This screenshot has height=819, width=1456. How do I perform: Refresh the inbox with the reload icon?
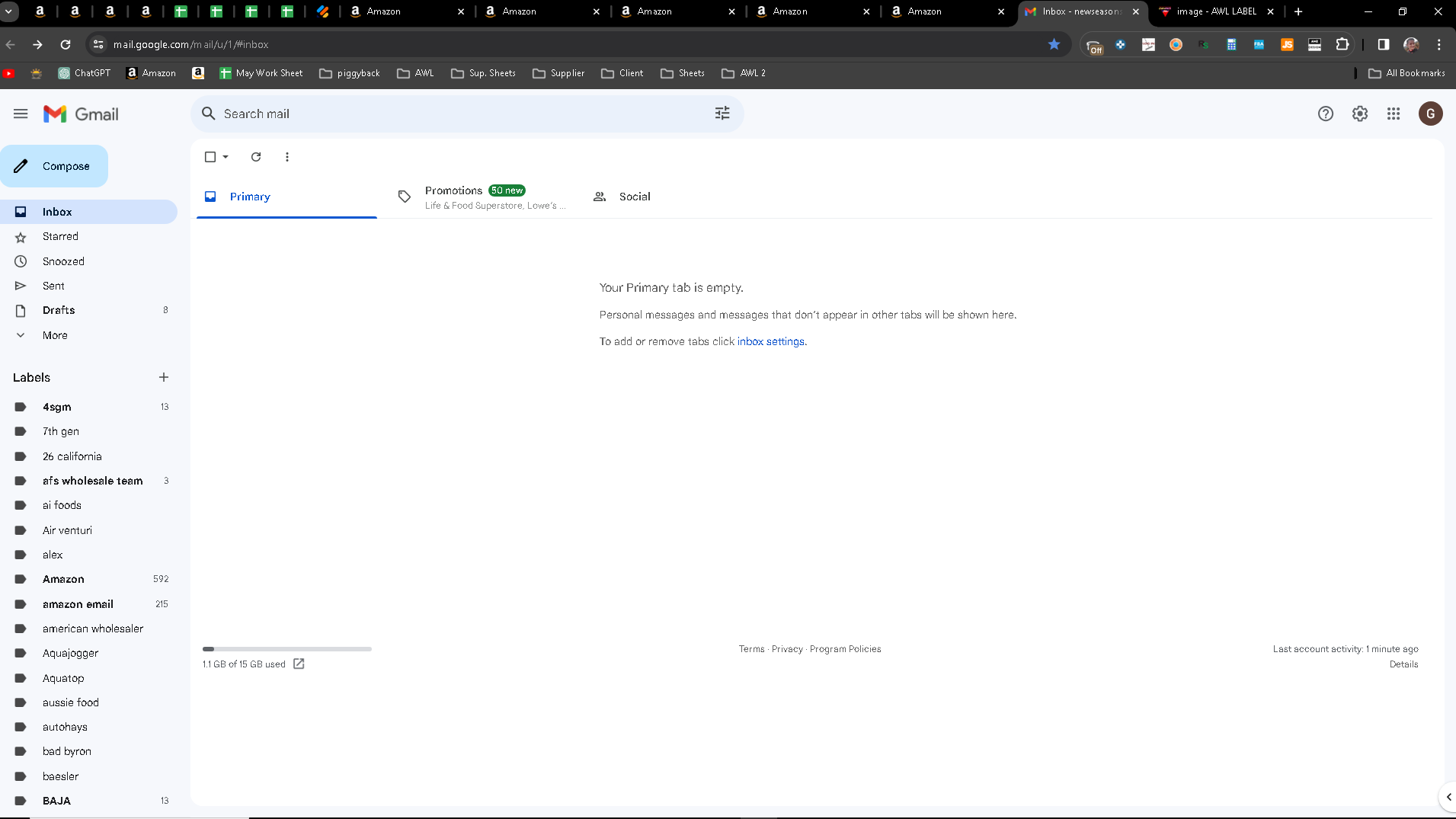[x=256, y=157]
